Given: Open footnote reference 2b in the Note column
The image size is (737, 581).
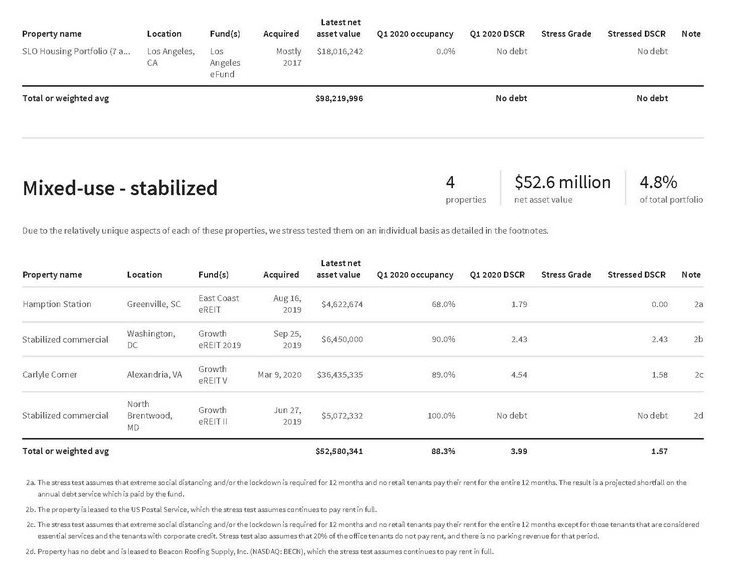Looking at the screenshot, I should [698, 339].
